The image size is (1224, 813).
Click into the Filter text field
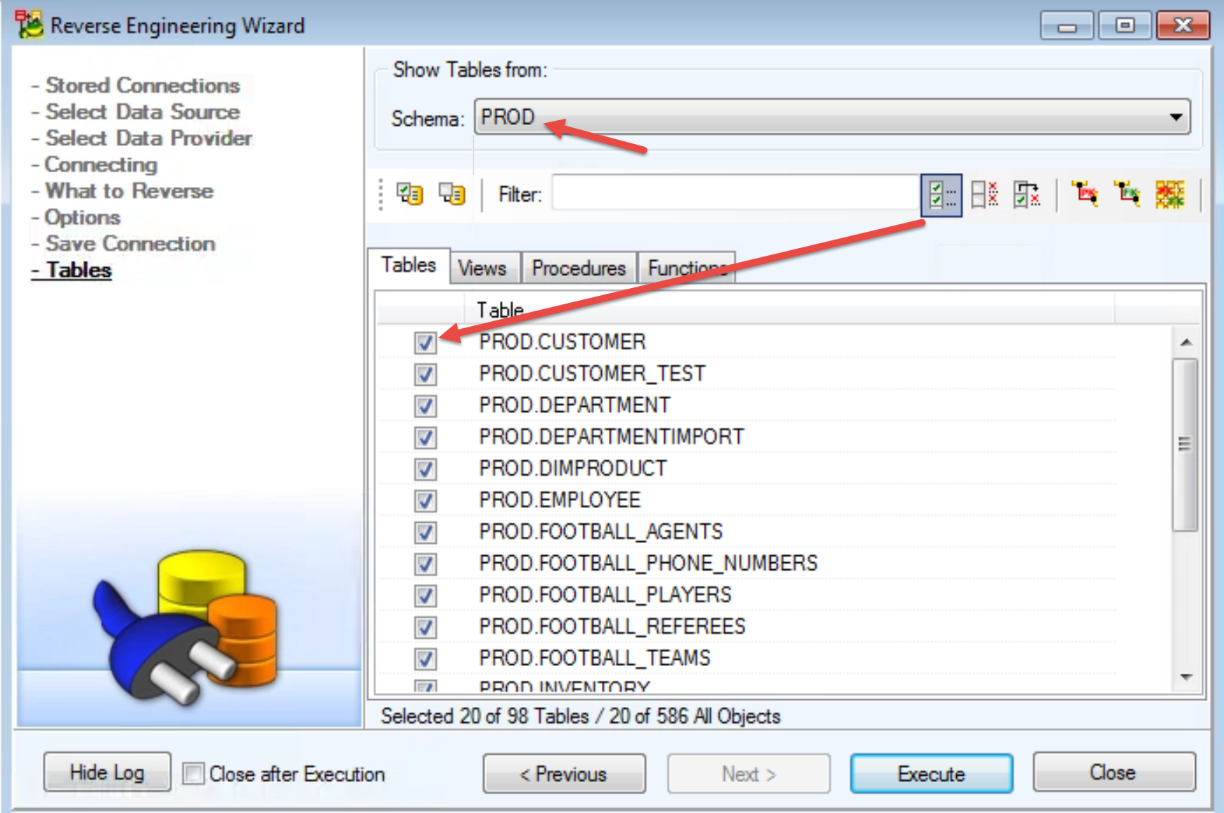pyautogui.click(x=735, y=195)
